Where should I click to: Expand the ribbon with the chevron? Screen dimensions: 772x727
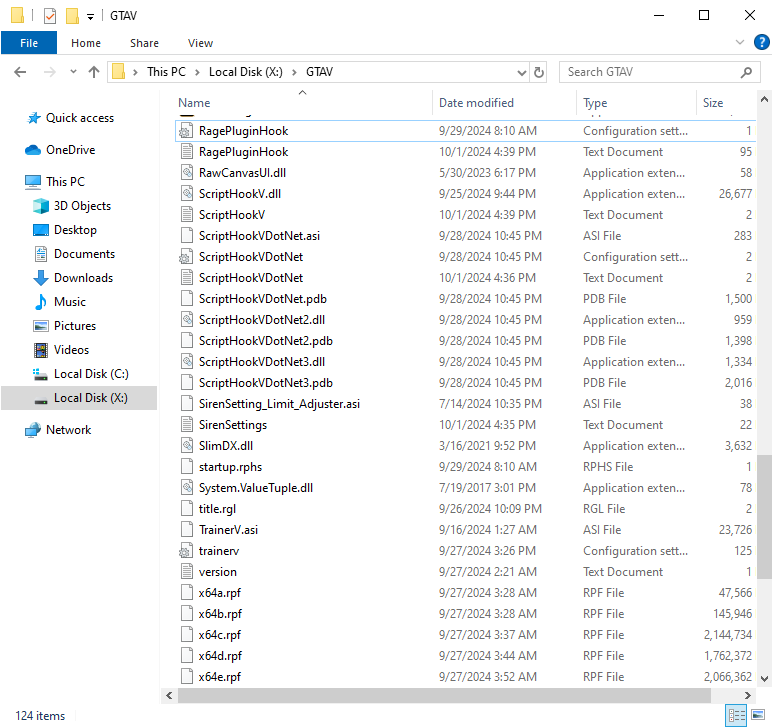click(739, 43)
